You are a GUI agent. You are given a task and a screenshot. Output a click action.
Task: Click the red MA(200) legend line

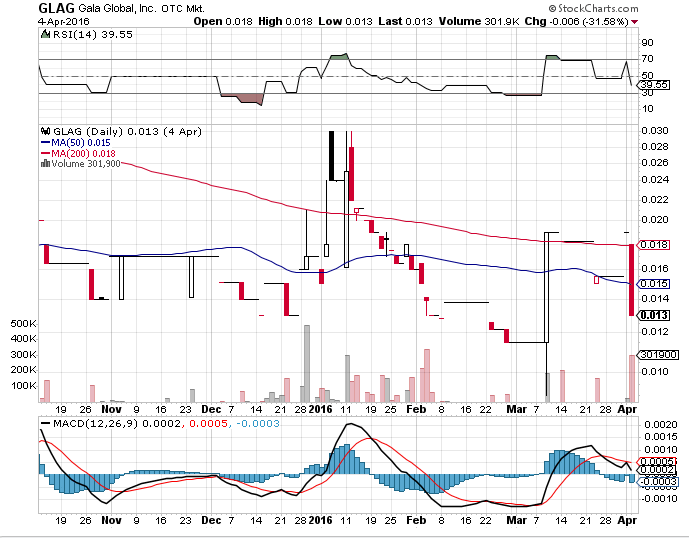[x=45, y=153]
